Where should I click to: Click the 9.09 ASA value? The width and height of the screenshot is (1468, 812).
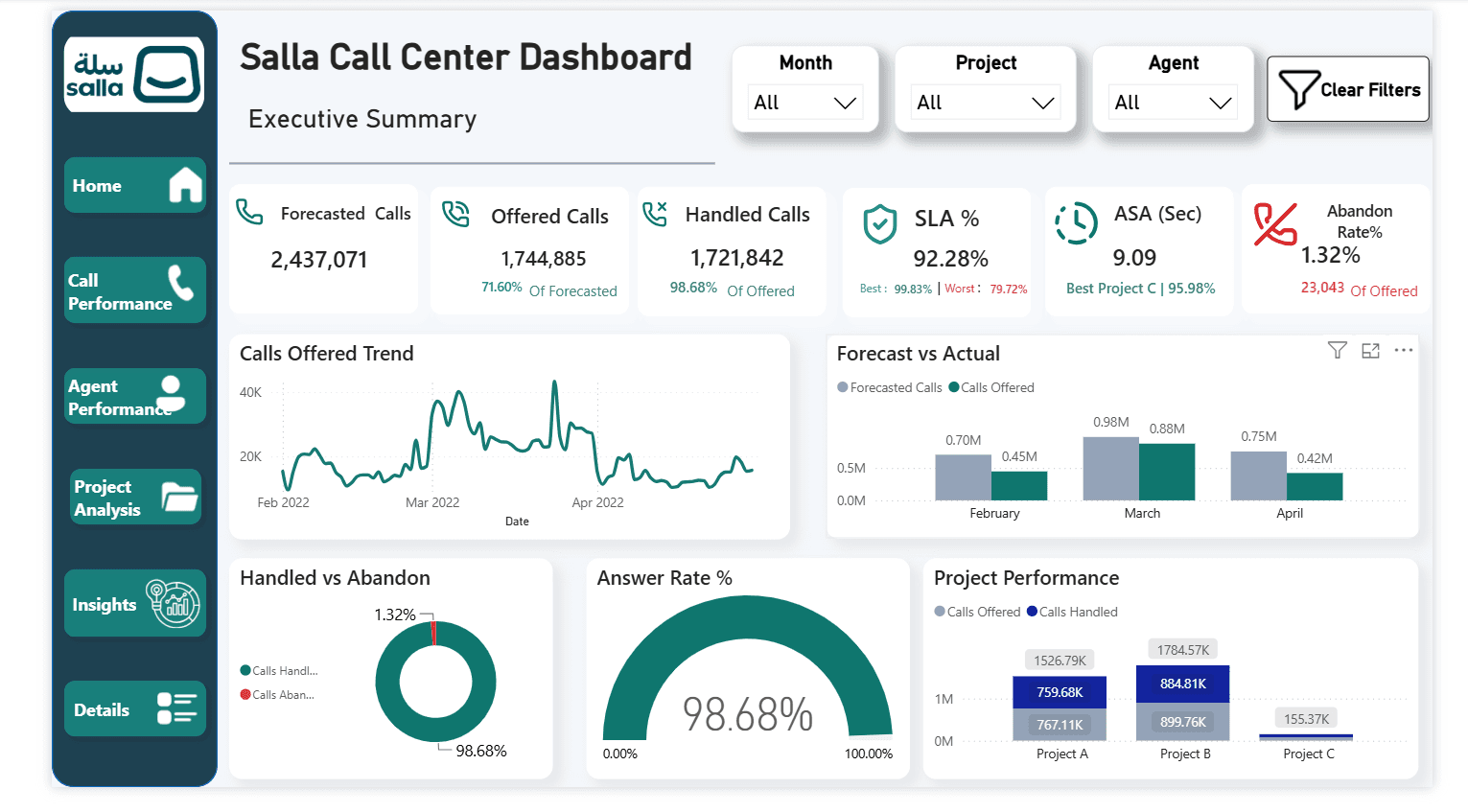pyautogui.click(x=1134, y=258)
